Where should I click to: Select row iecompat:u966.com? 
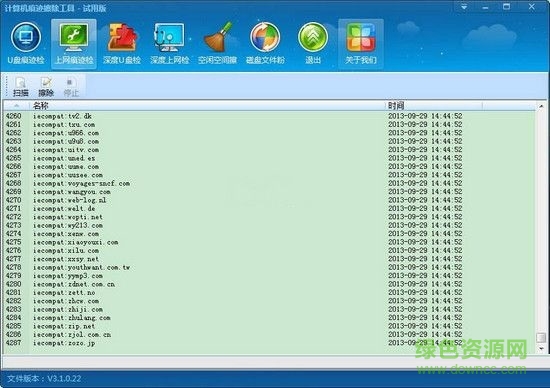[x=269, y=133]
